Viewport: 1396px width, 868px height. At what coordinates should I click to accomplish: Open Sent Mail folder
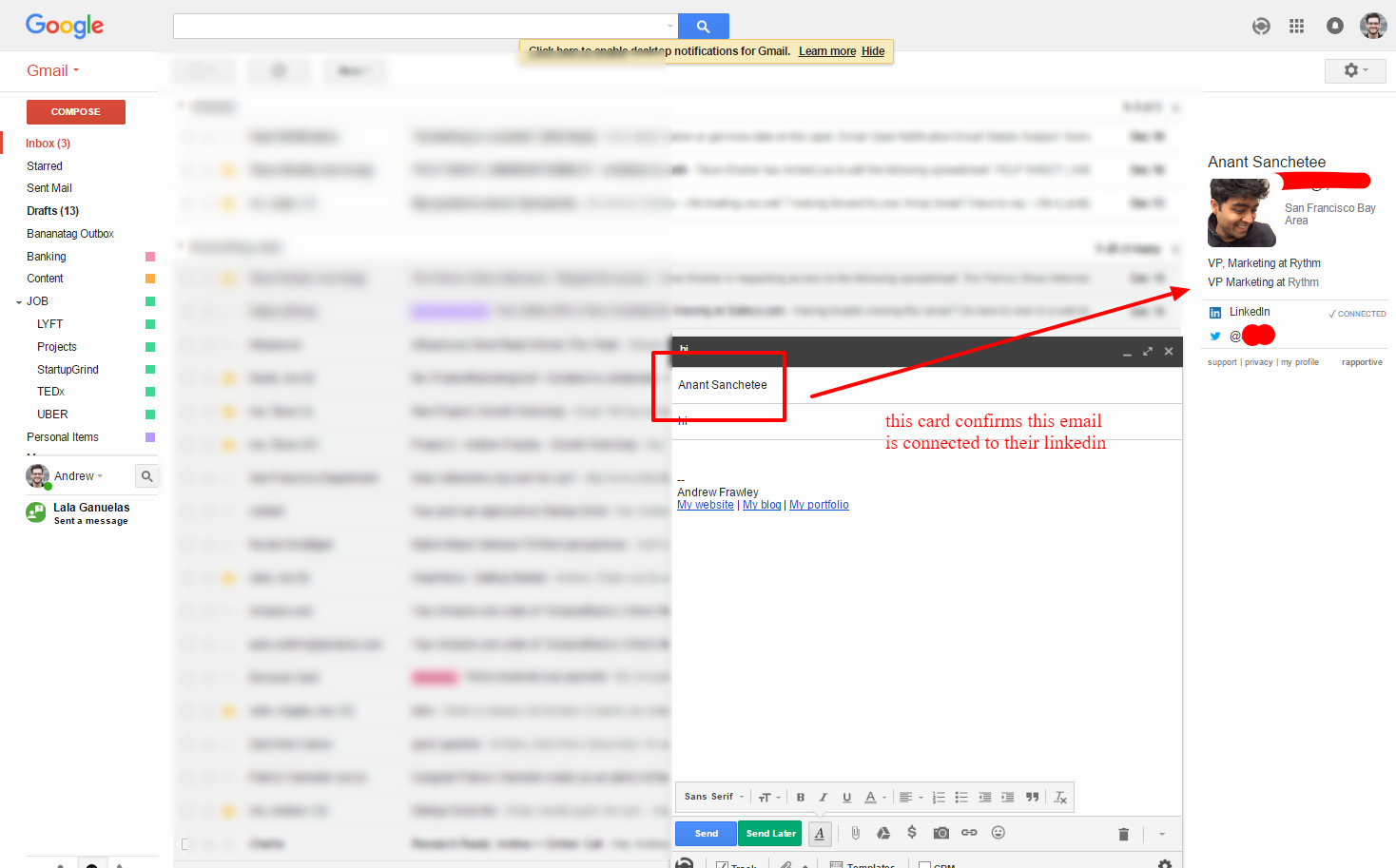49,188
